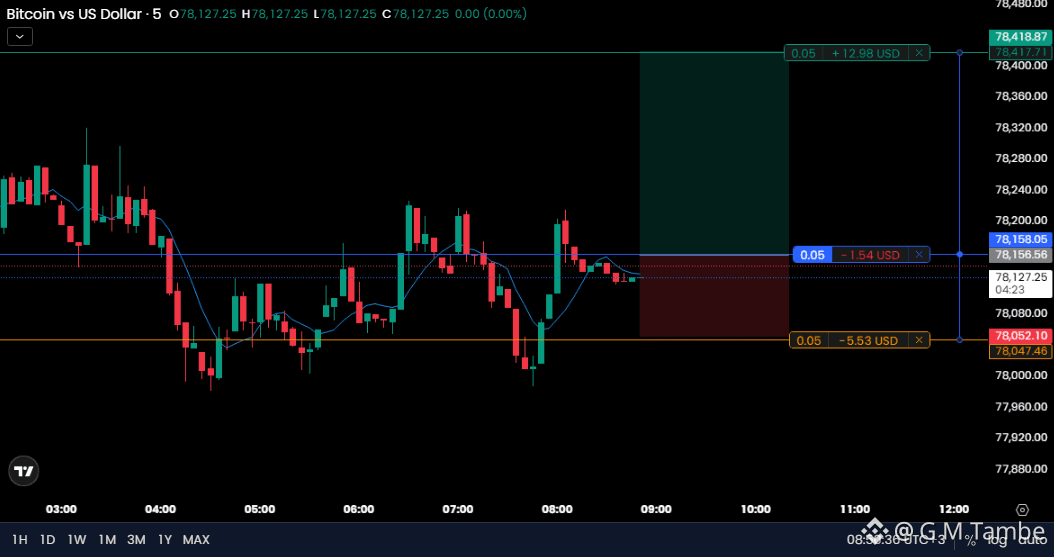Click the 78,417.71 price tag

click(1021, 52)
